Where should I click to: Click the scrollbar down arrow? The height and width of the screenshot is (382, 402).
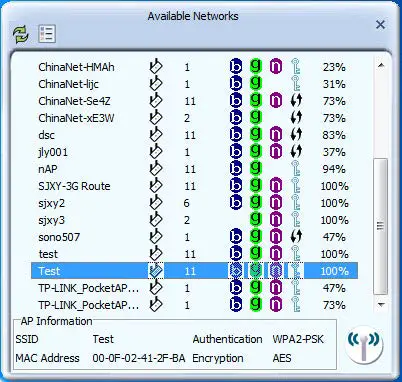(x=381, y=304)
